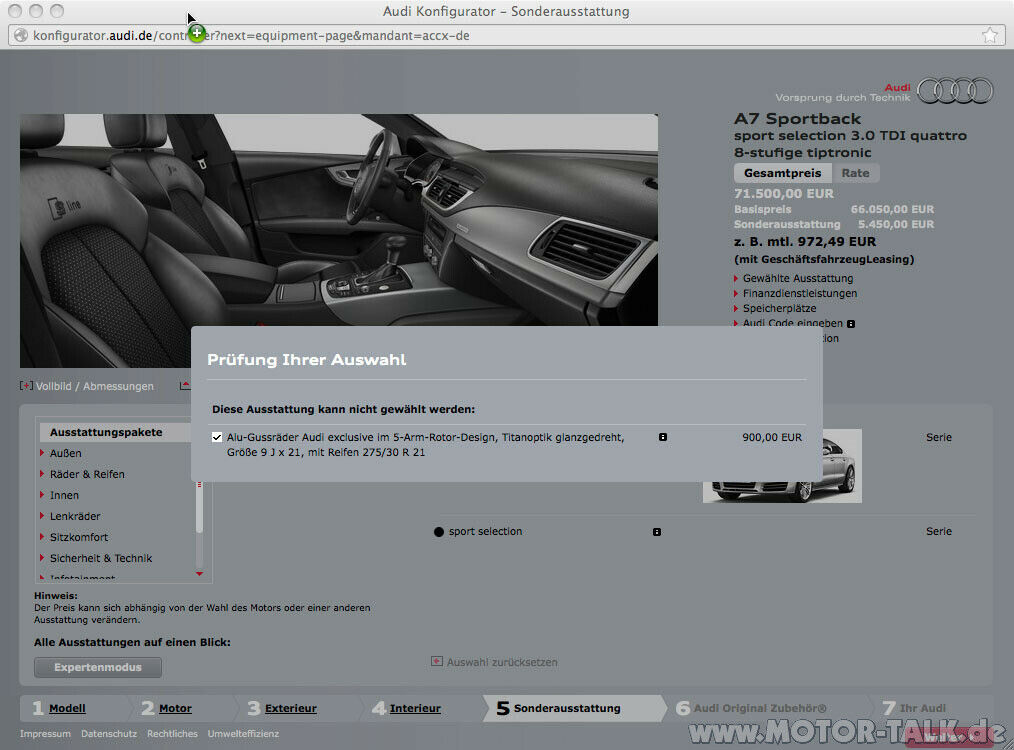Open info icon beside sport selection
1014x750 pixels.
657,532
